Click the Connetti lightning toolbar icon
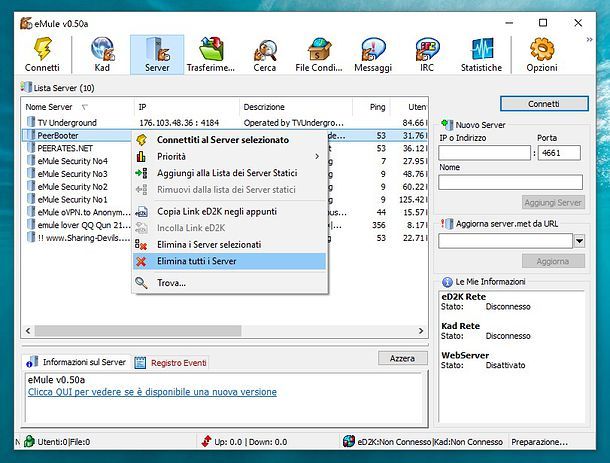This screenshot has height=463, width=610. point(42,49)
